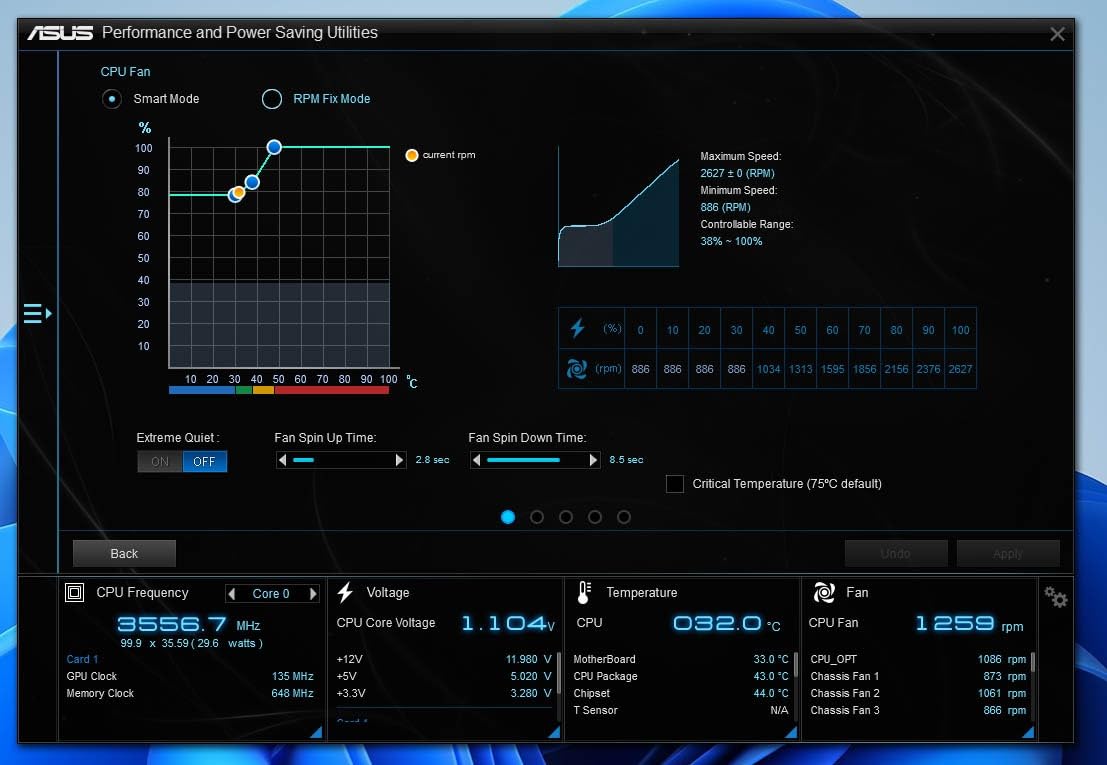Select Smart Mode radio button

click(x=112, y=99)
